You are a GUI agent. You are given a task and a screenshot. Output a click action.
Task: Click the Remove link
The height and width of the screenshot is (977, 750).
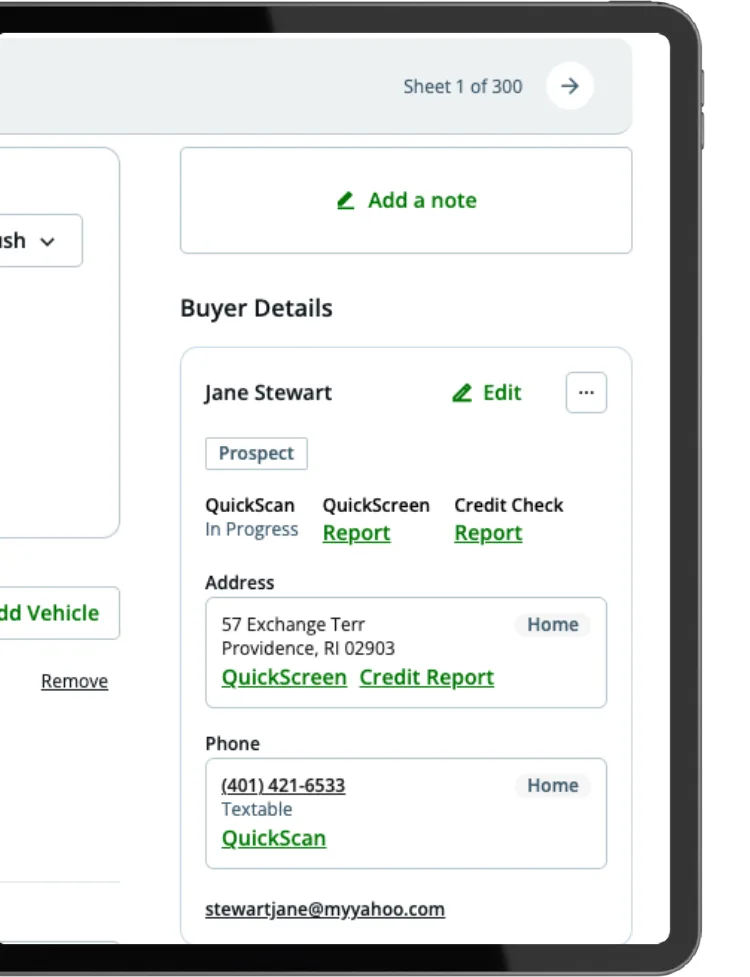75,681
